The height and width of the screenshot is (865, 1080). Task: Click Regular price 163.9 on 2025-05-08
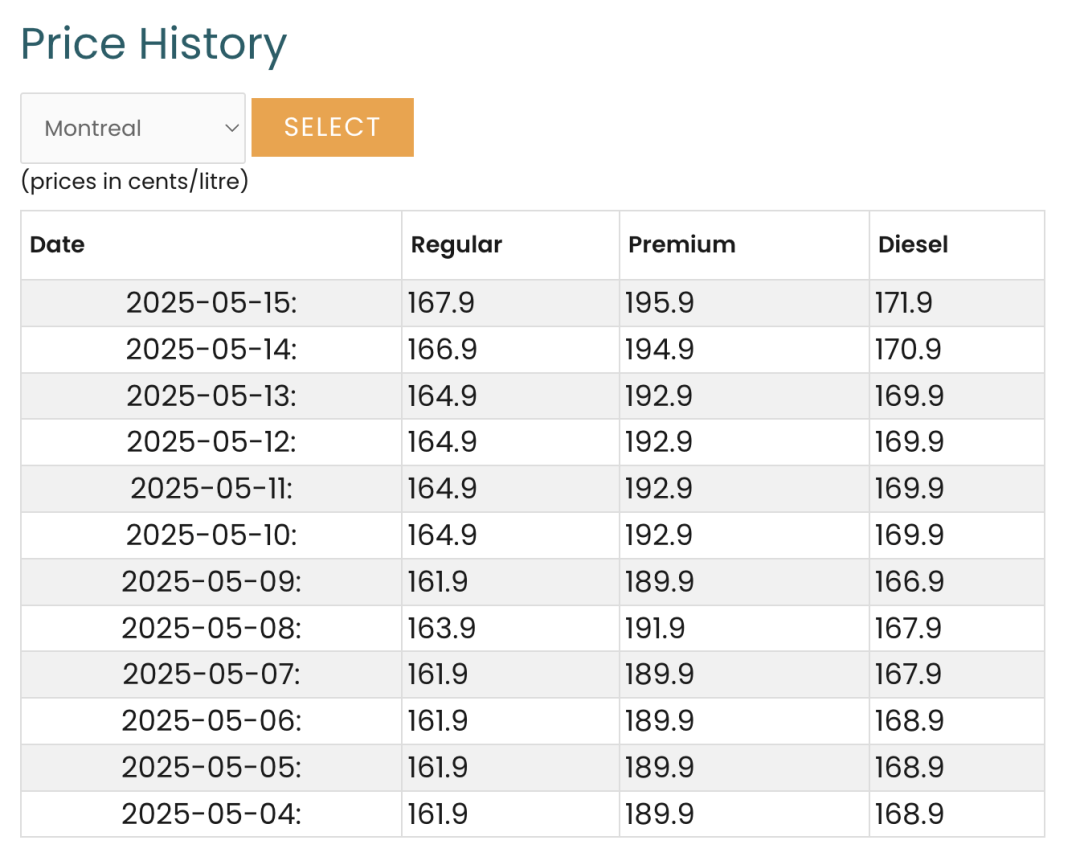[x=442, y=628]
